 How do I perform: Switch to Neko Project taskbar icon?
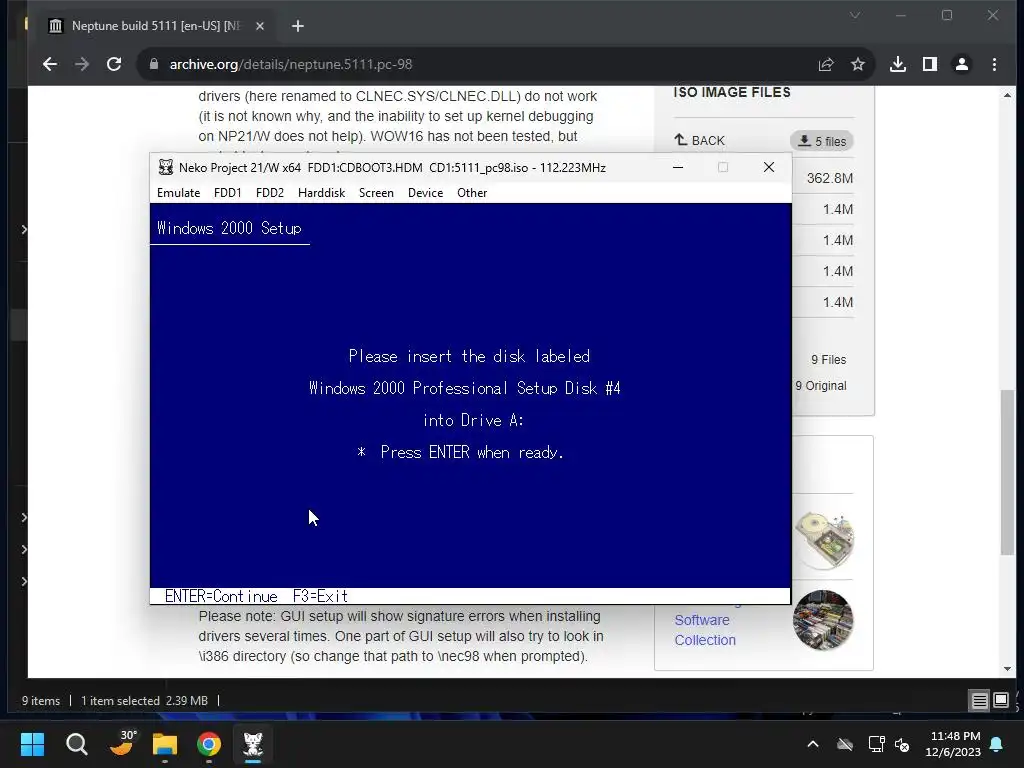pos(253,744)
